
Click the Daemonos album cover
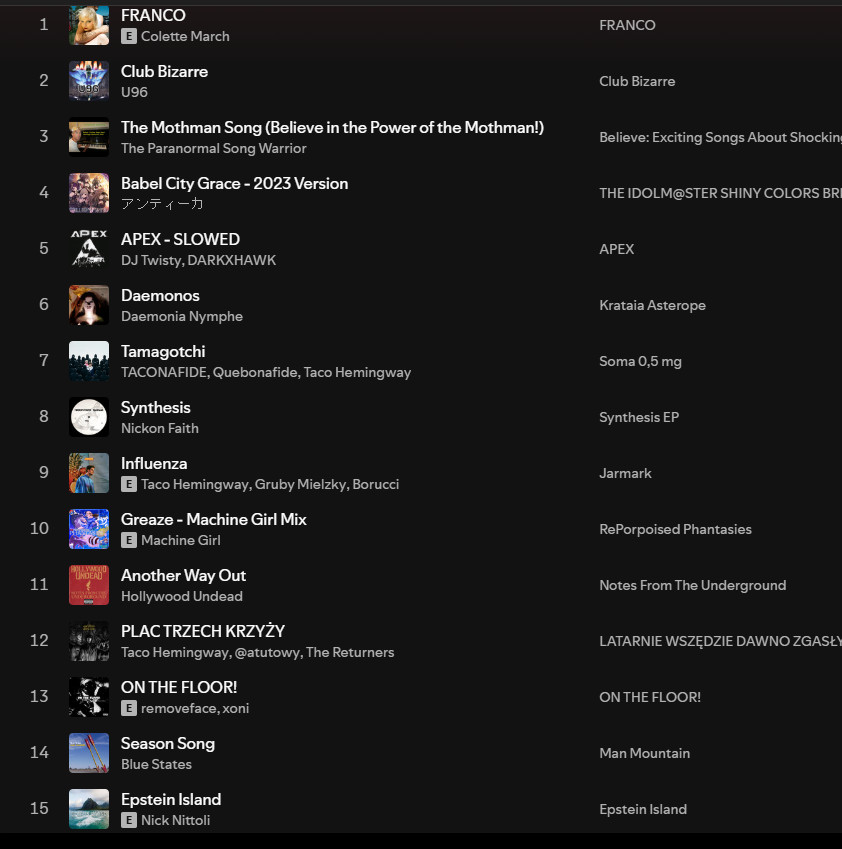coord(89,305)
